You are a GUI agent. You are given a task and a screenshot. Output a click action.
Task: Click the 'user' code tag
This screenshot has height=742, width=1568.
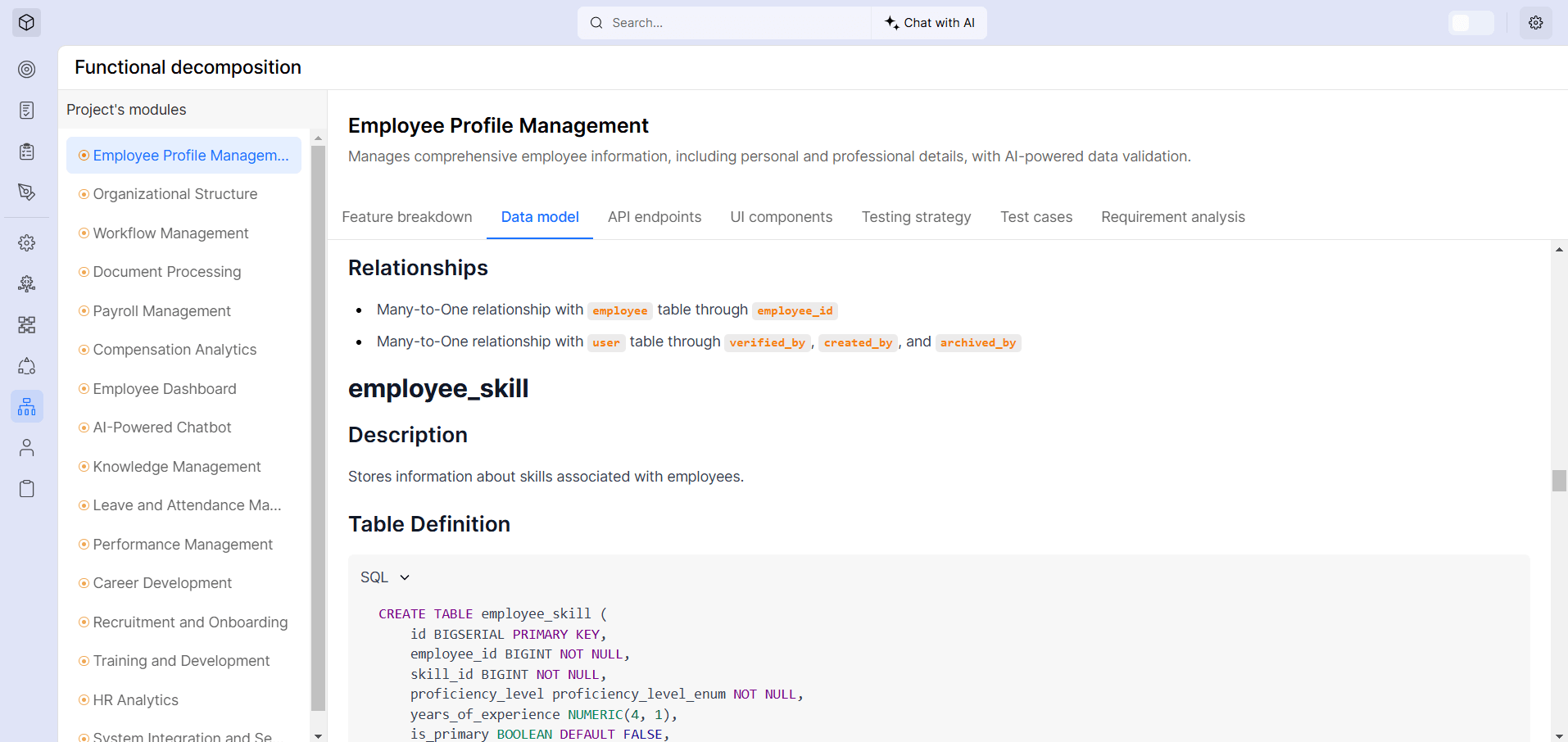606,342
